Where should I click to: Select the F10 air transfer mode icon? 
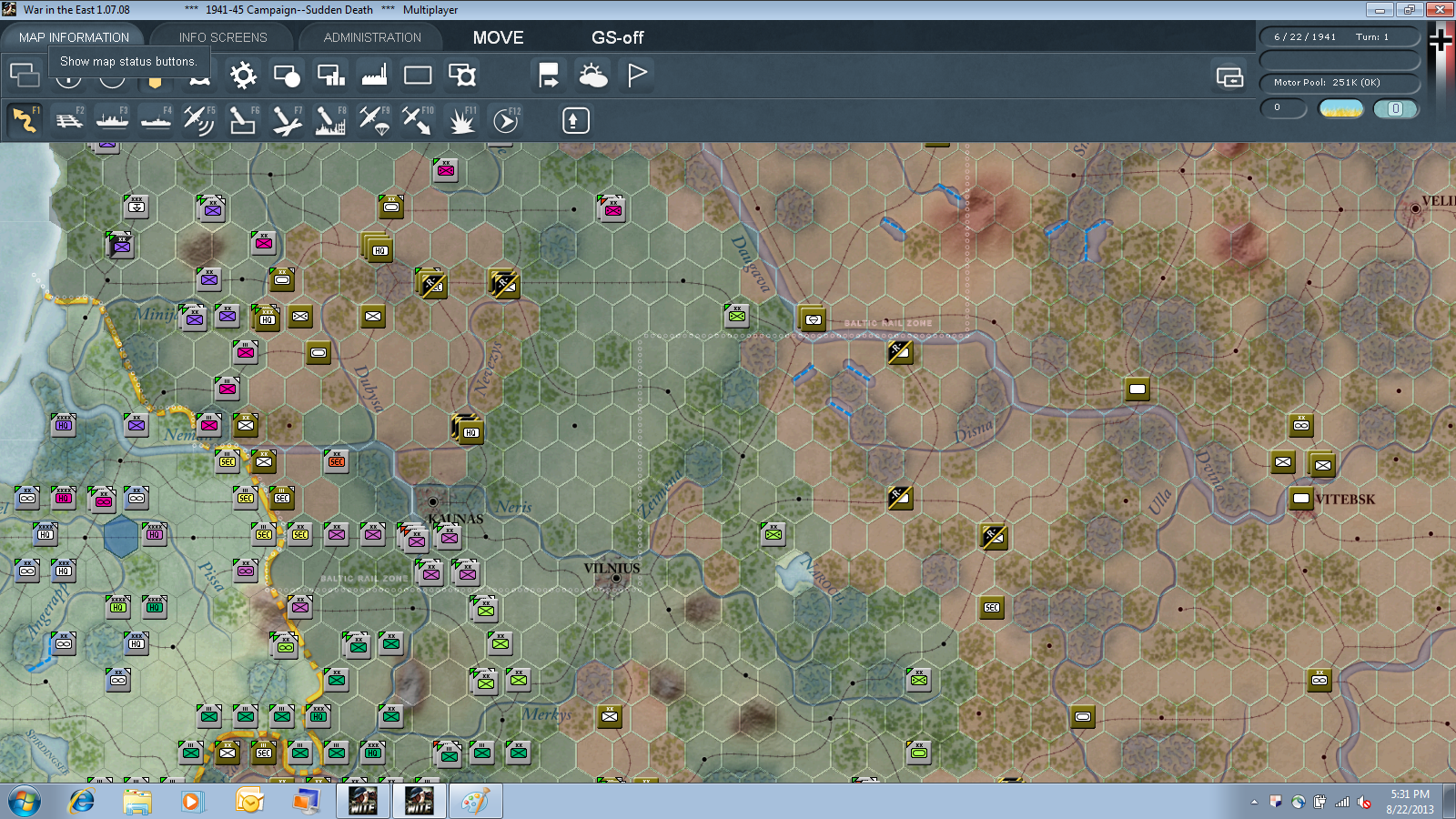point(418,120)
